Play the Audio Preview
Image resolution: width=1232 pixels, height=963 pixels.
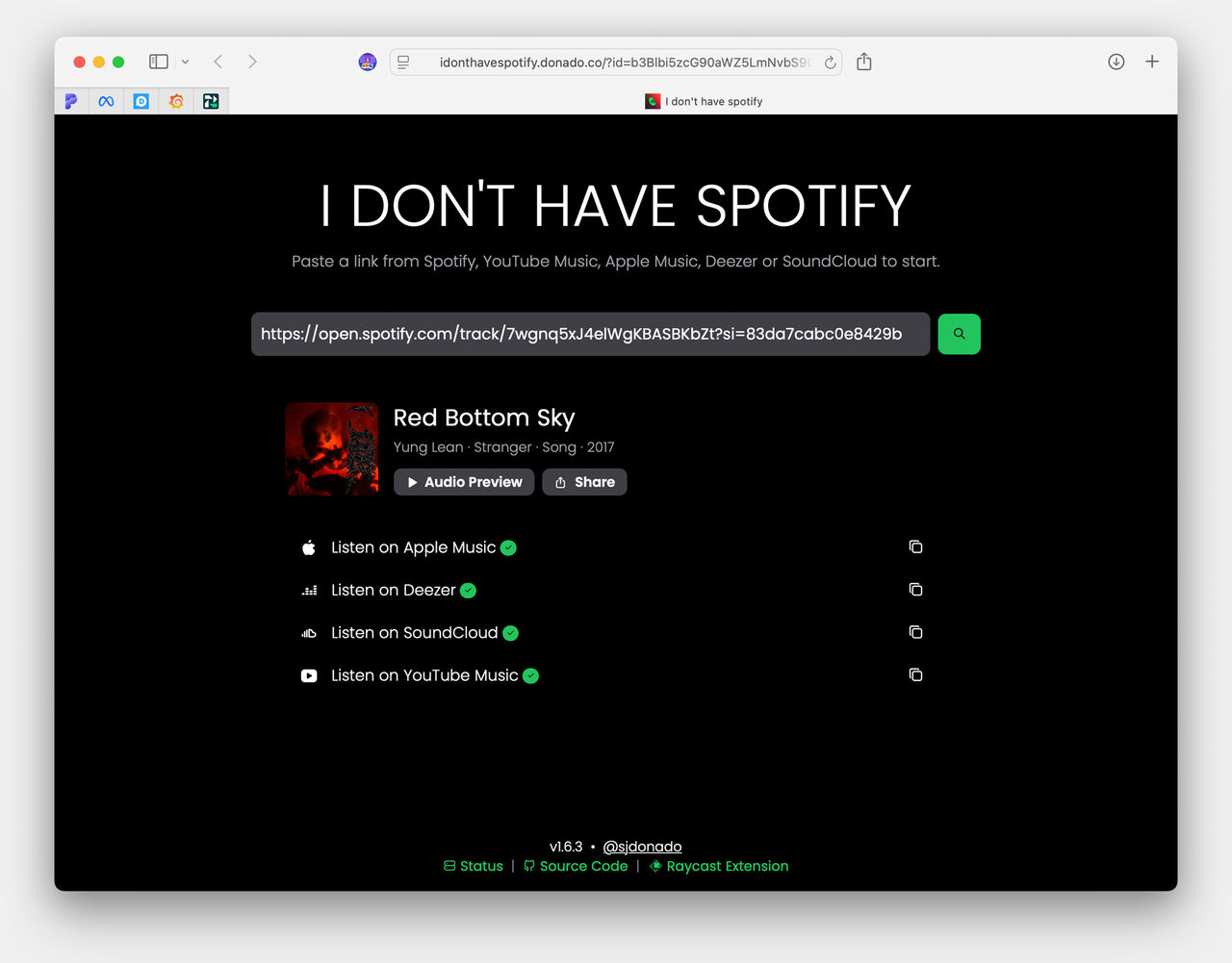463,482
